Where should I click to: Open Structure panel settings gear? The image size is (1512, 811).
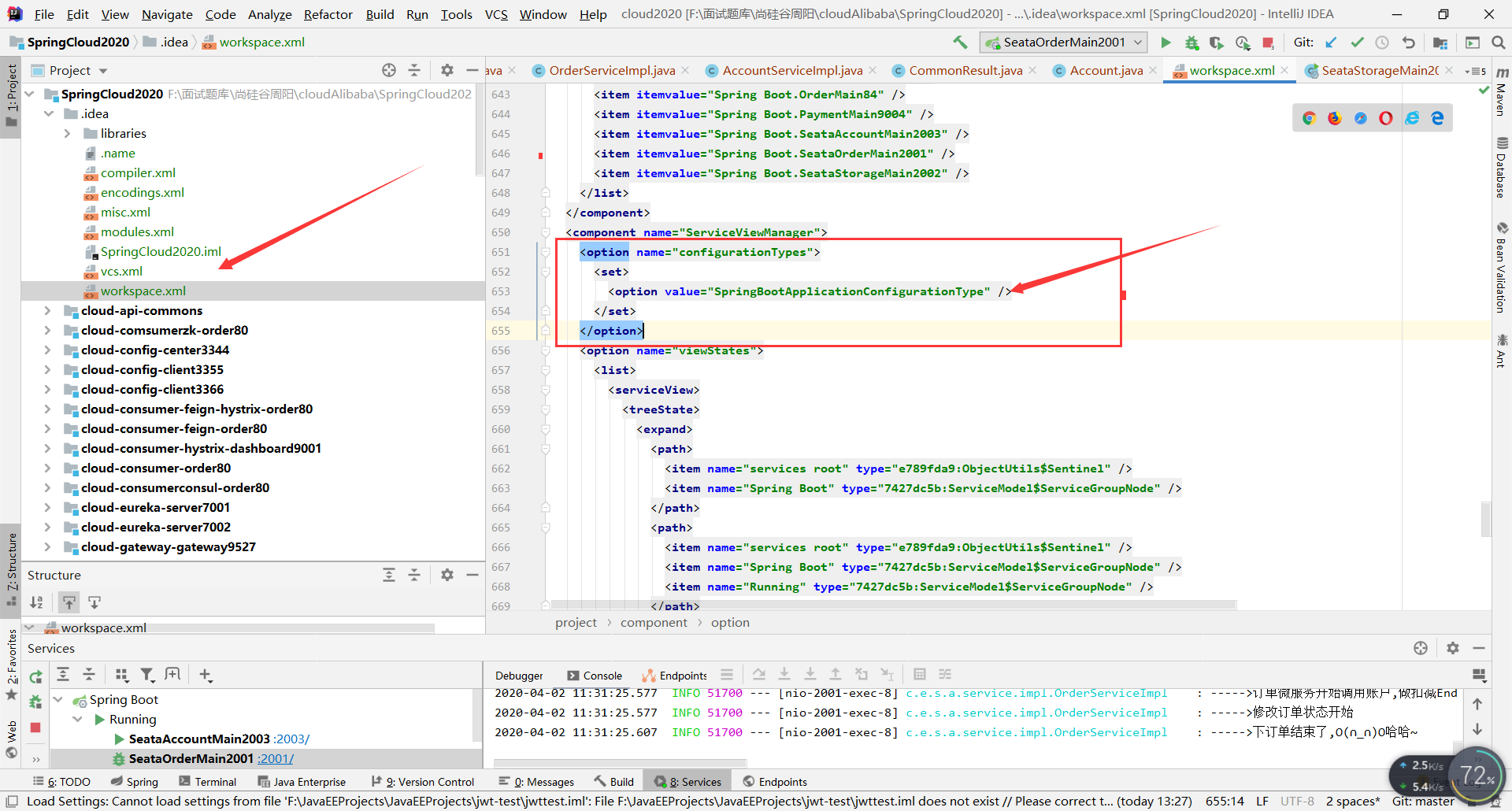tap(447, 575)
